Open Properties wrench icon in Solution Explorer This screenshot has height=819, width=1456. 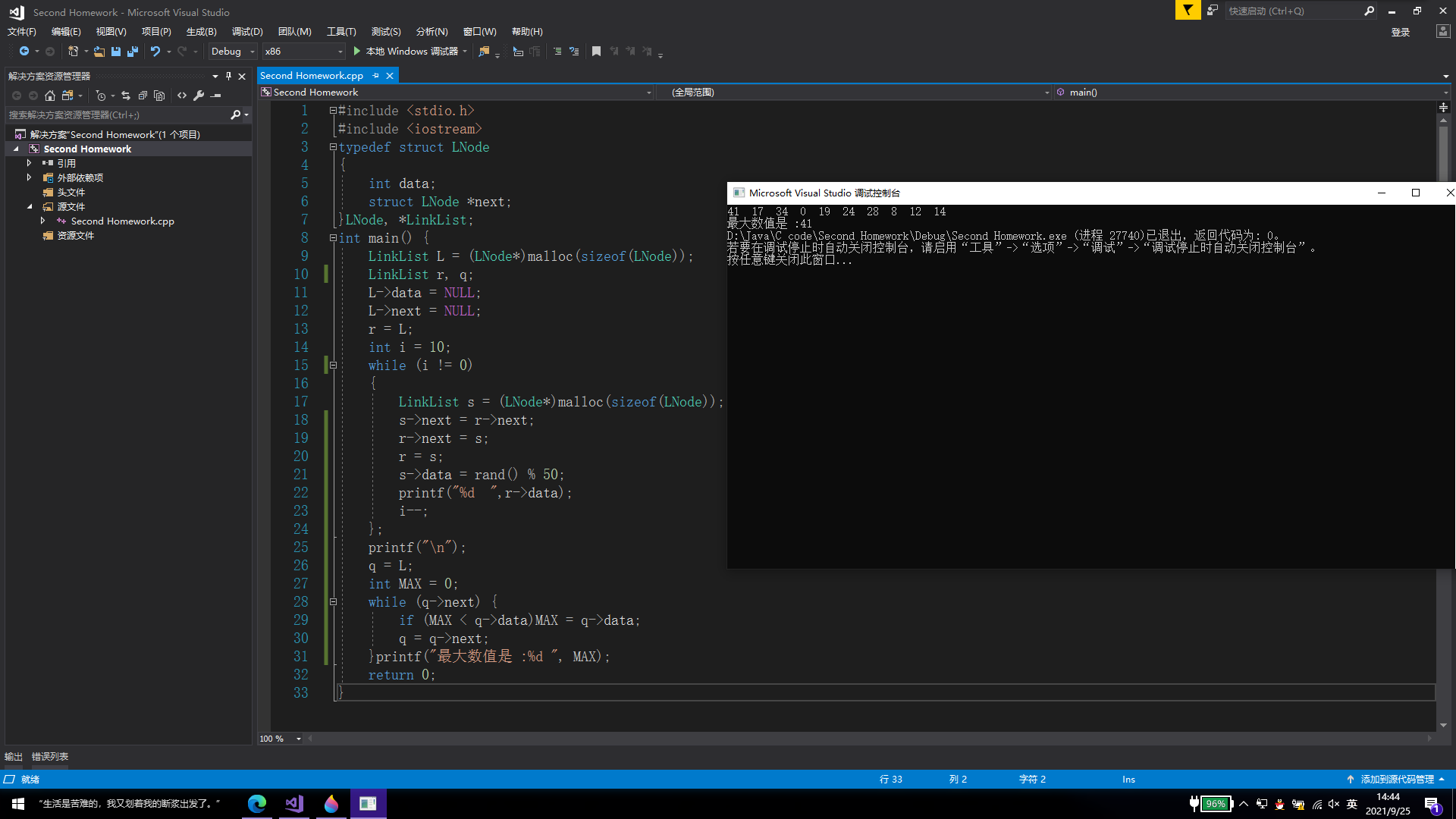[x=199, y=96]
